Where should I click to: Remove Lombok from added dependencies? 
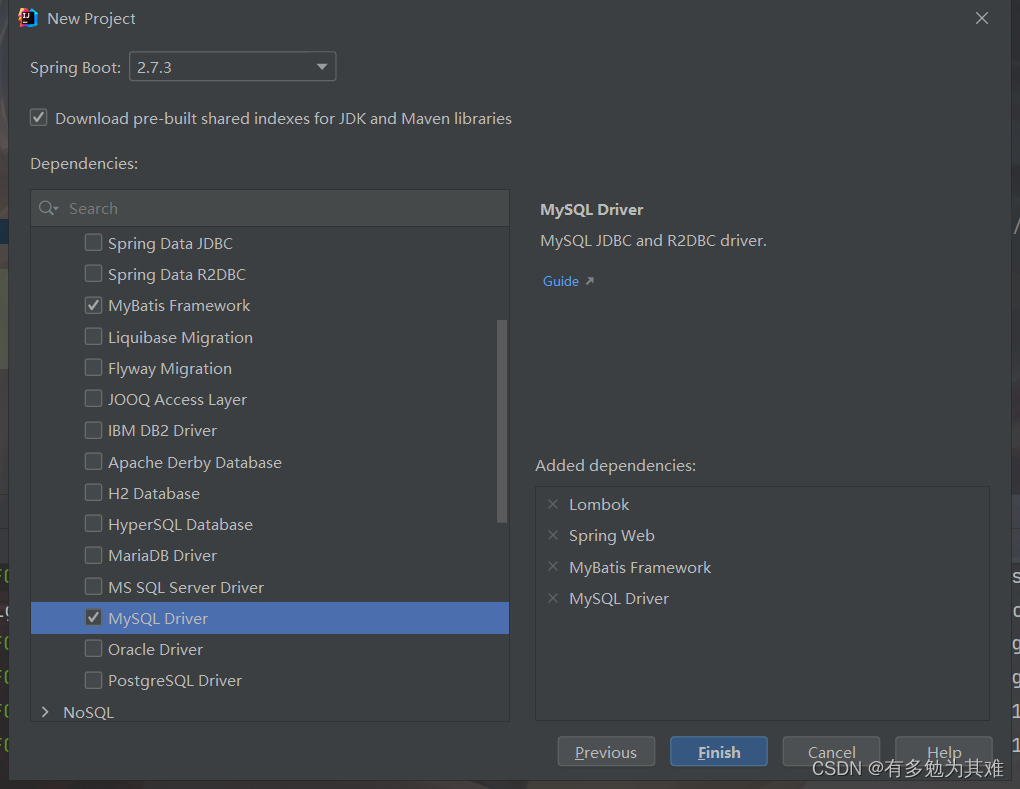pos(553,504)
